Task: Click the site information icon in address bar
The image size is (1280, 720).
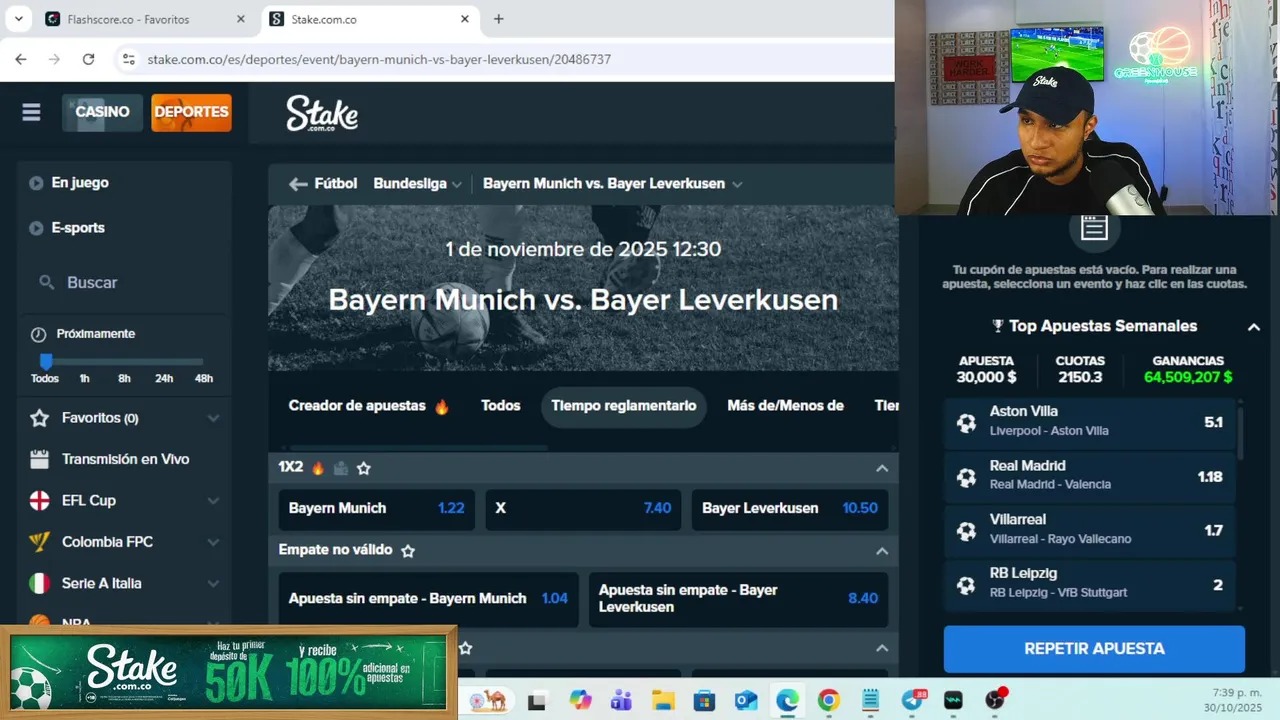Action: 128,59
